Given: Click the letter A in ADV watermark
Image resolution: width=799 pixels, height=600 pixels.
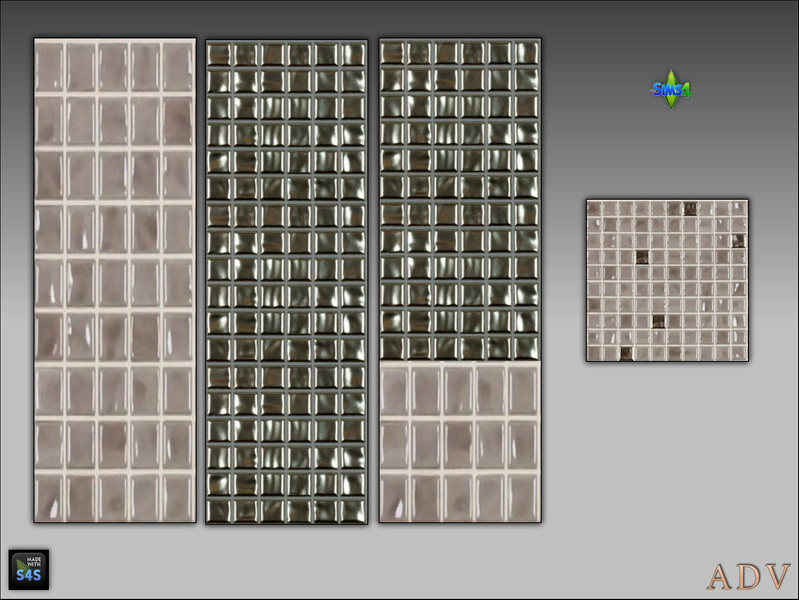Looking at the screenshot, I should click(720, 577).
